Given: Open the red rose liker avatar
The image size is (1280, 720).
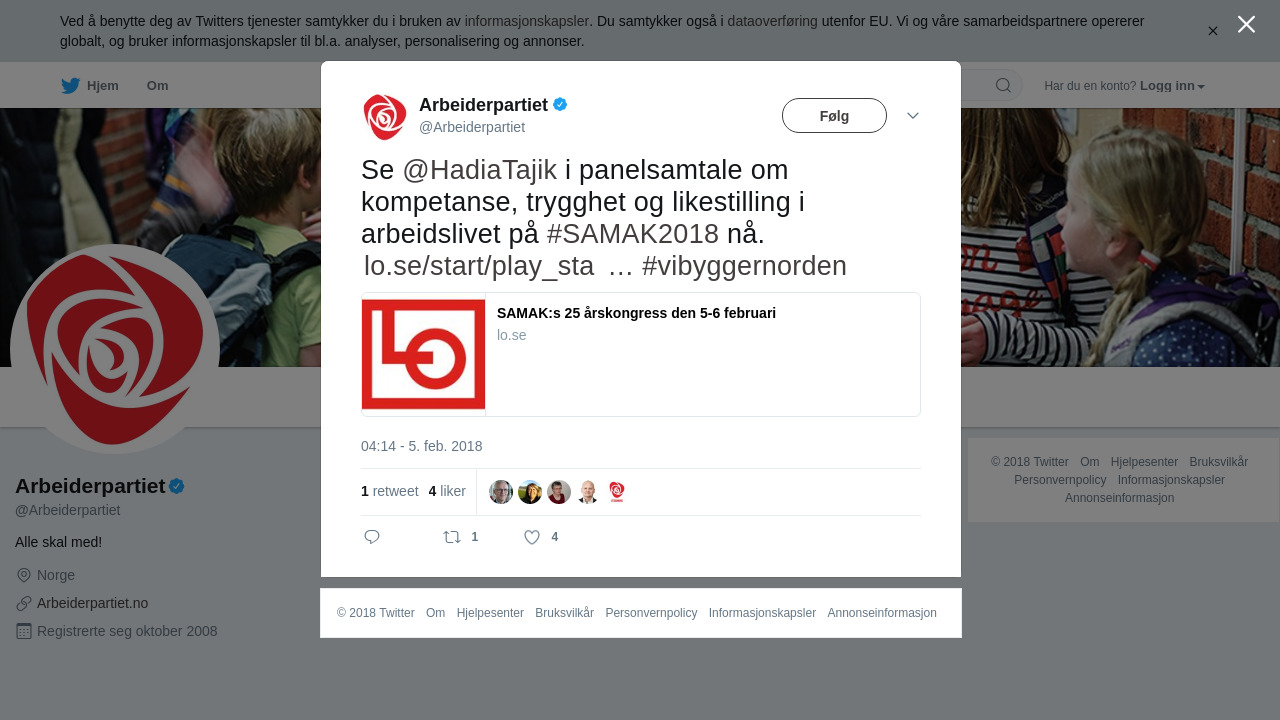Looking at the screenshot, I should pos(617,492).
